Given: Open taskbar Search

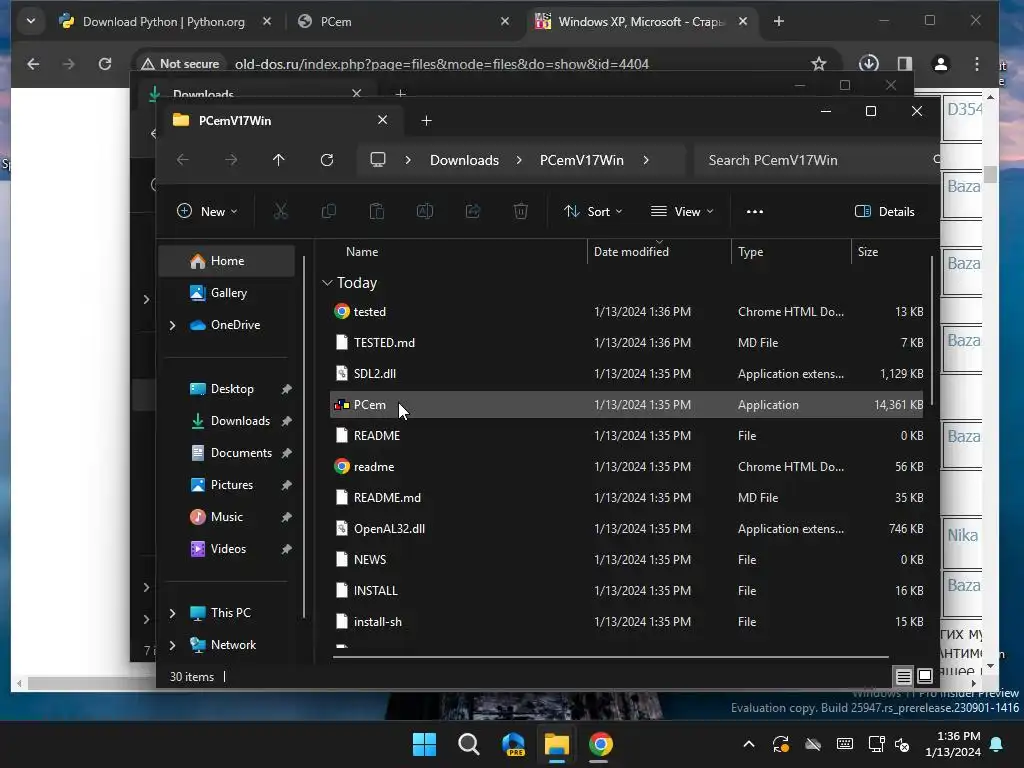Looking at the screenshot, I should pyautogui.click(x=468, y=744).
